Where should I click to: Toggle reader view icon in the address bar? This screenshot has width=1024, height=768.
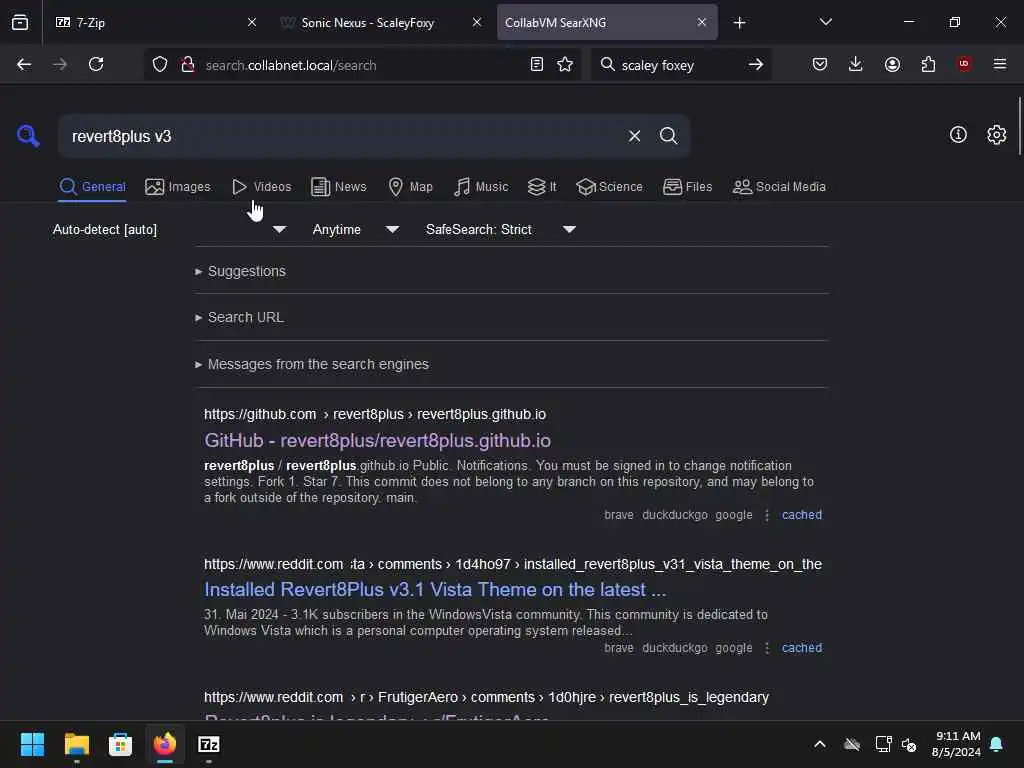point(537,65)
